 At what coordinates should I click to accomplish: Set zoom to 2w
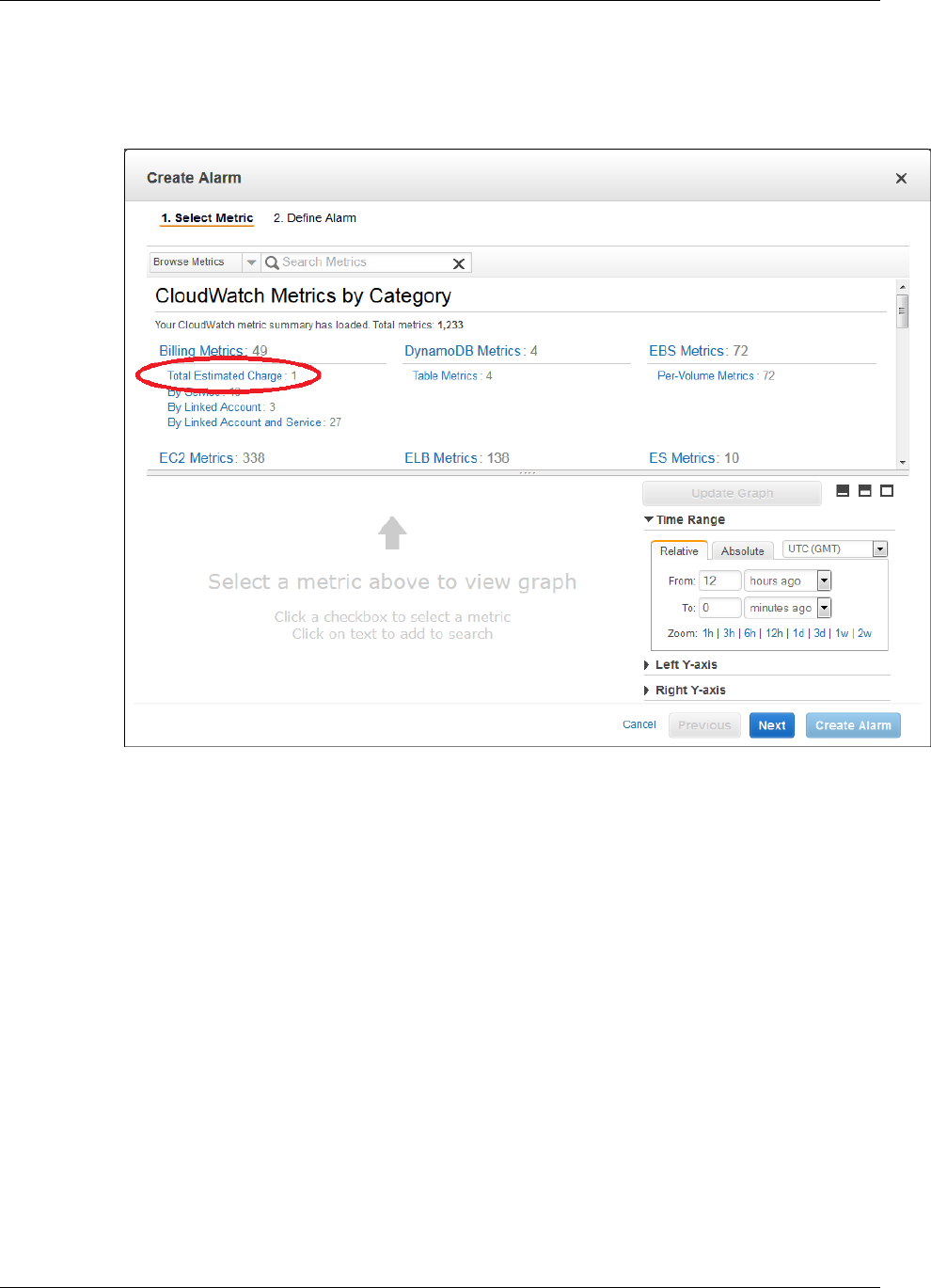pyautogui.click(x=864, y=633)
